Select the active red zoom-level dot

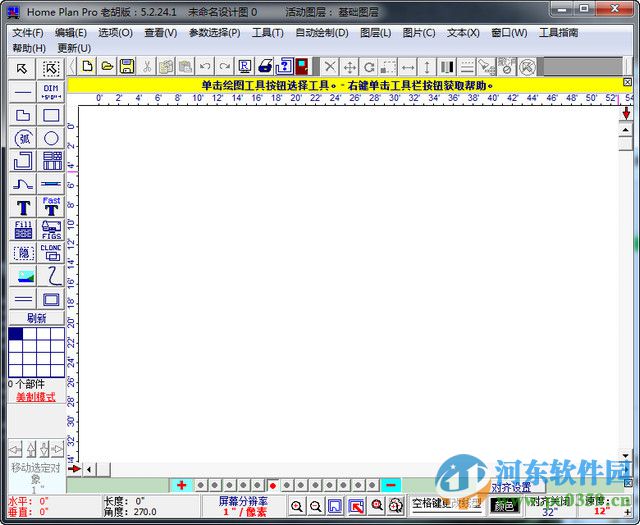273,485
